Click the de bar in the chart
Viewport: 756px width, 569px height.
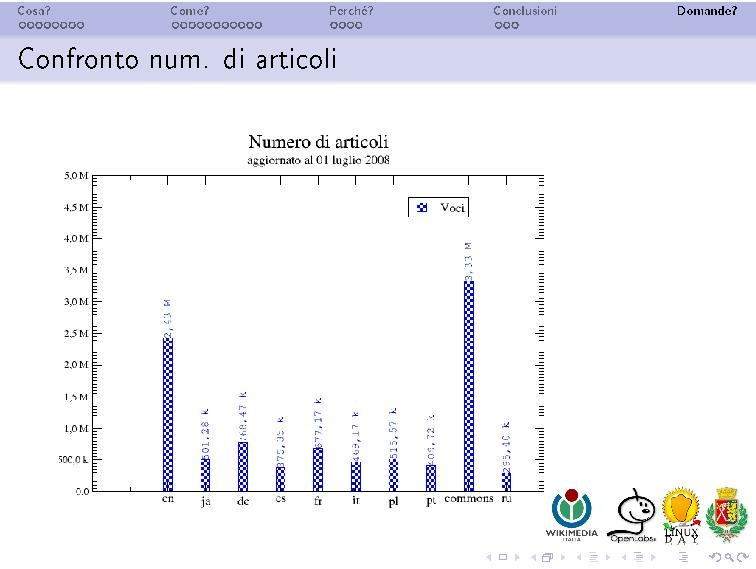coord(243,467)
